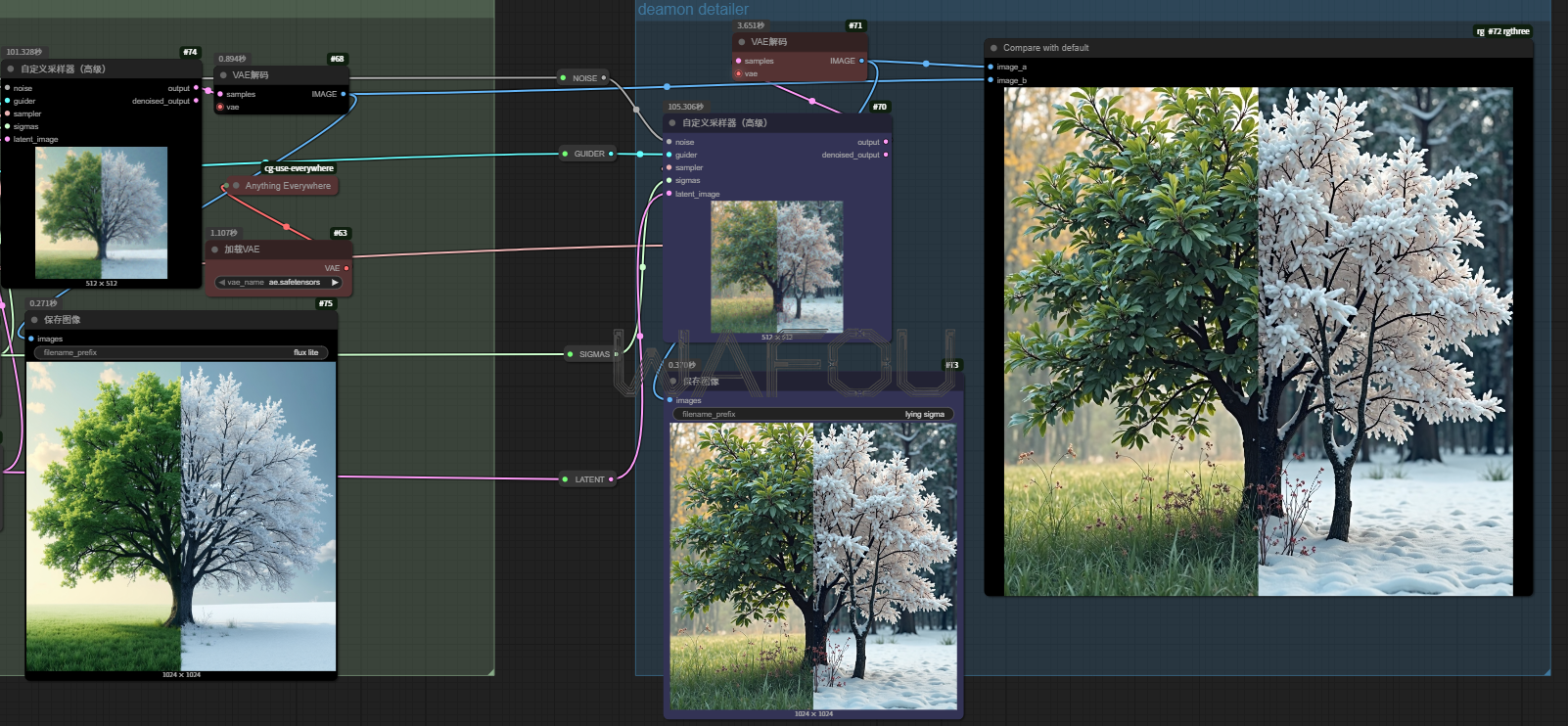Edit filename_prefix field showing lying sigma
This screenshot has width=1568, height=726.
[x=812, y=414]
